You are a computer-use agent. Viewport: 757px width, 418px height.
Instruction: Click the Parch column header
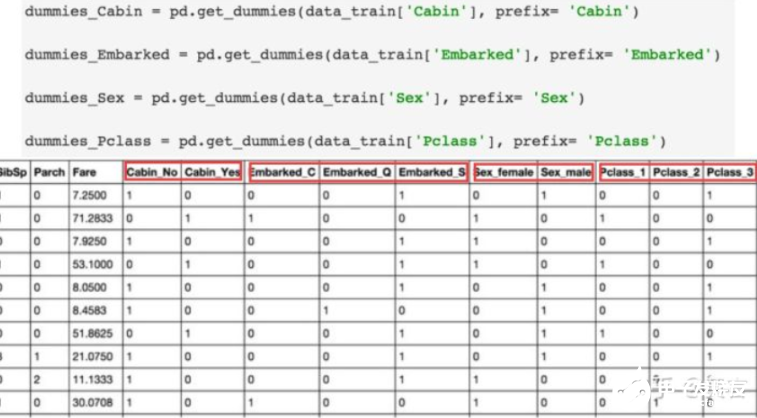49,172
